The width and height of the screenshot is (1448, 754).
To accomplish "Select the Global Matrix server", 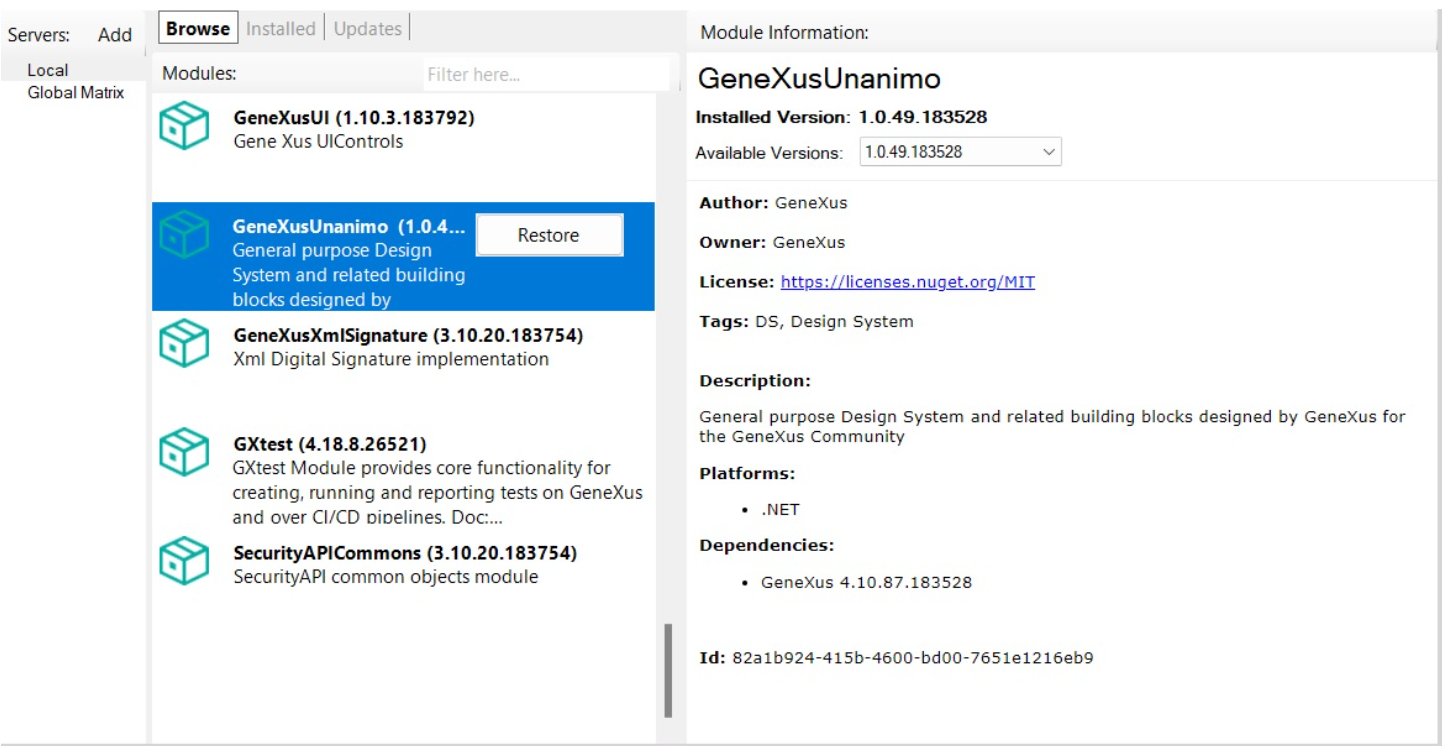I will (x=76, y=93).
